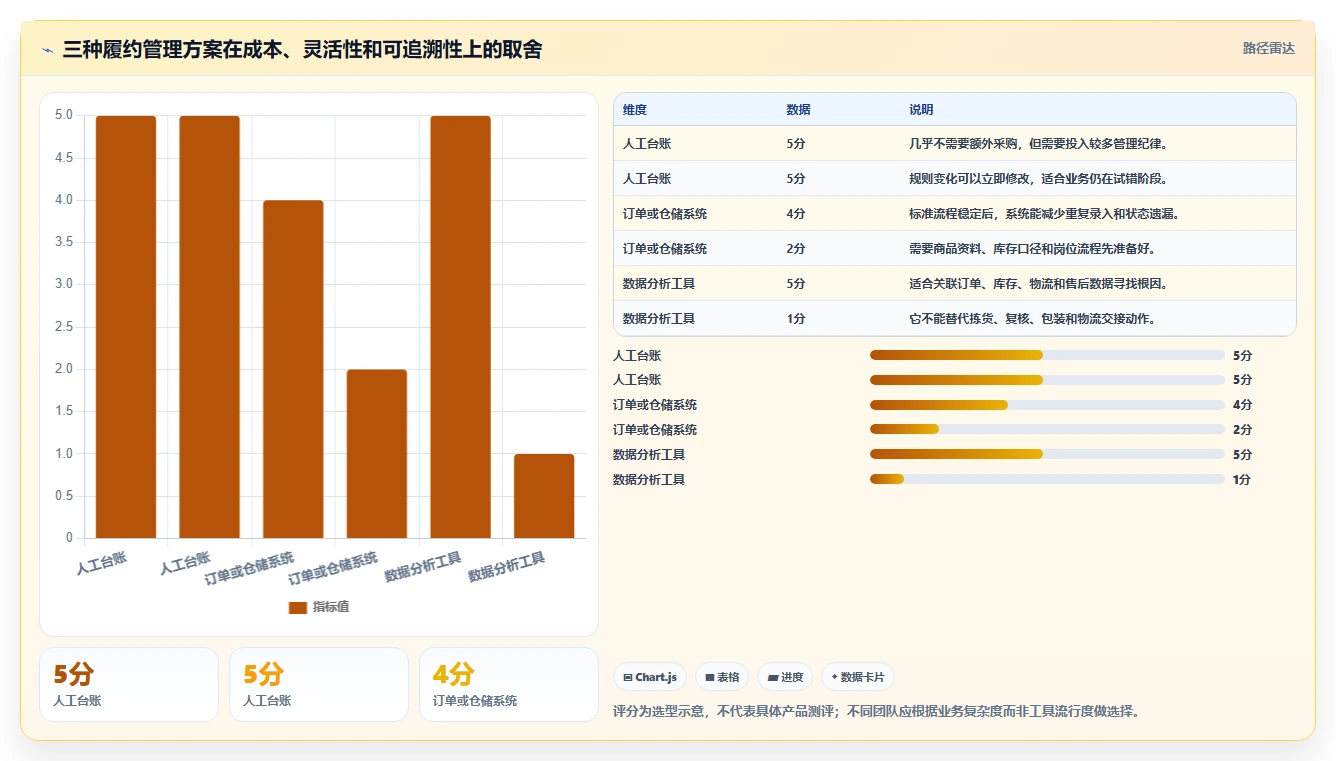
Task: Click the 3.5 y-axis label
Action: [x=64, y=242]
